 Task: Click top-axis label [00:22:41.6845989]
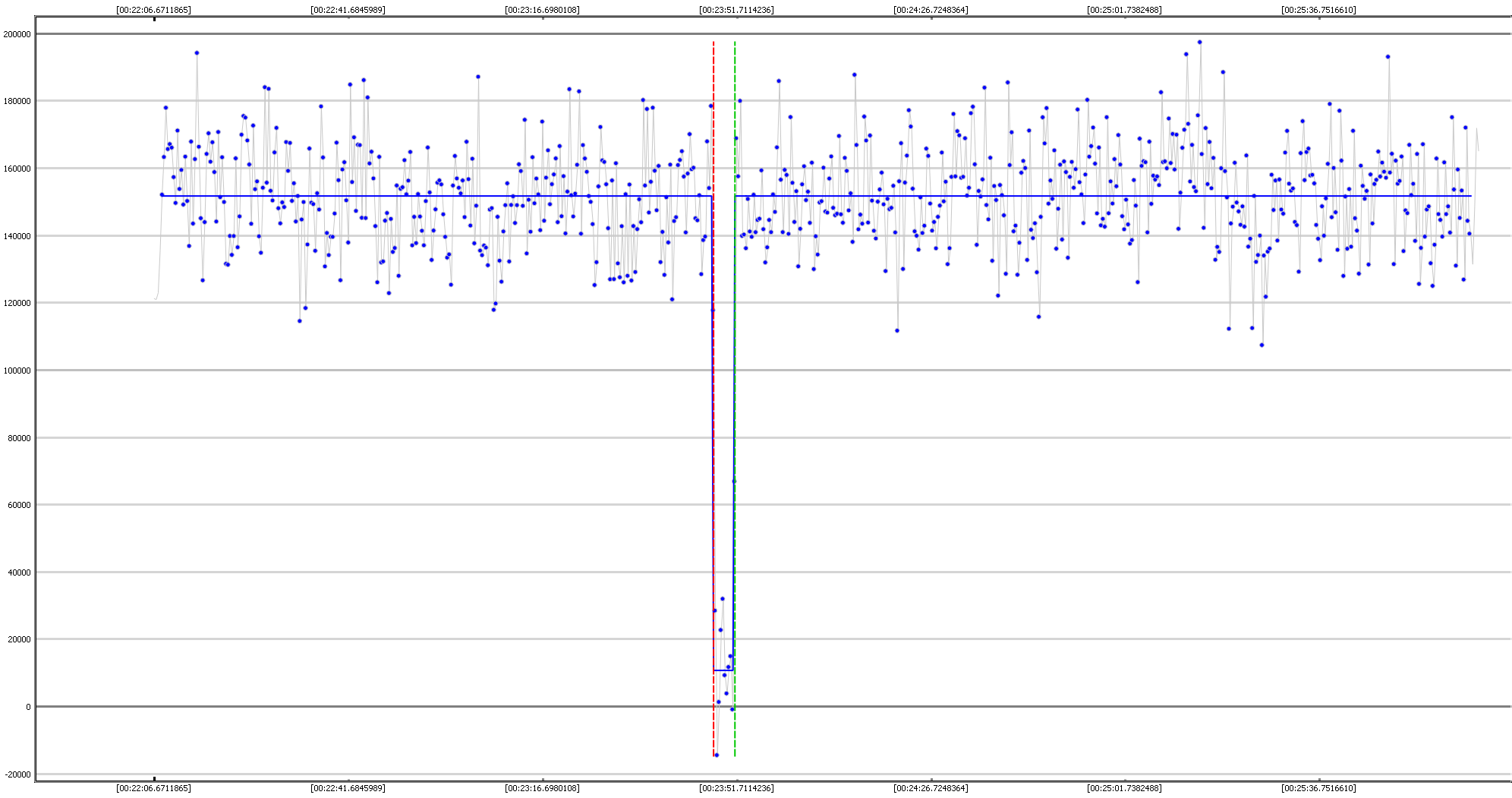(x=348, y=10)
